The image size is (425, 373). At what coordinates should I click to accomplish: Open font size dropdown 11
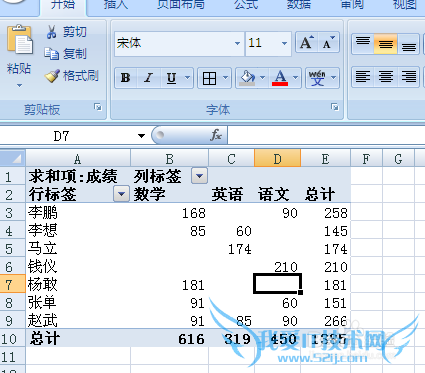pos(284,43)
